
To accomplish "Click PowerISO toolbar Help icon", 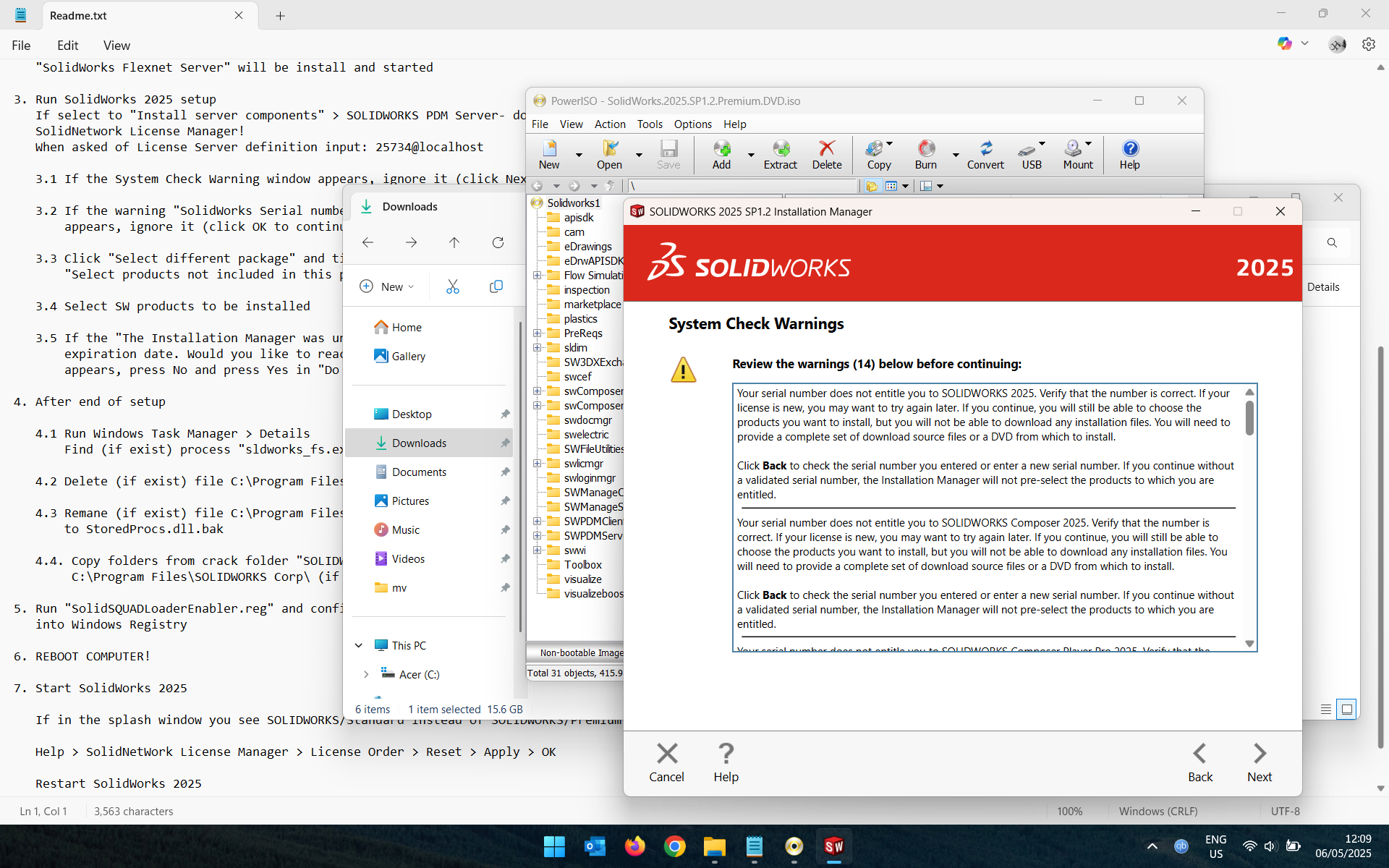I will click(1129, 155).
